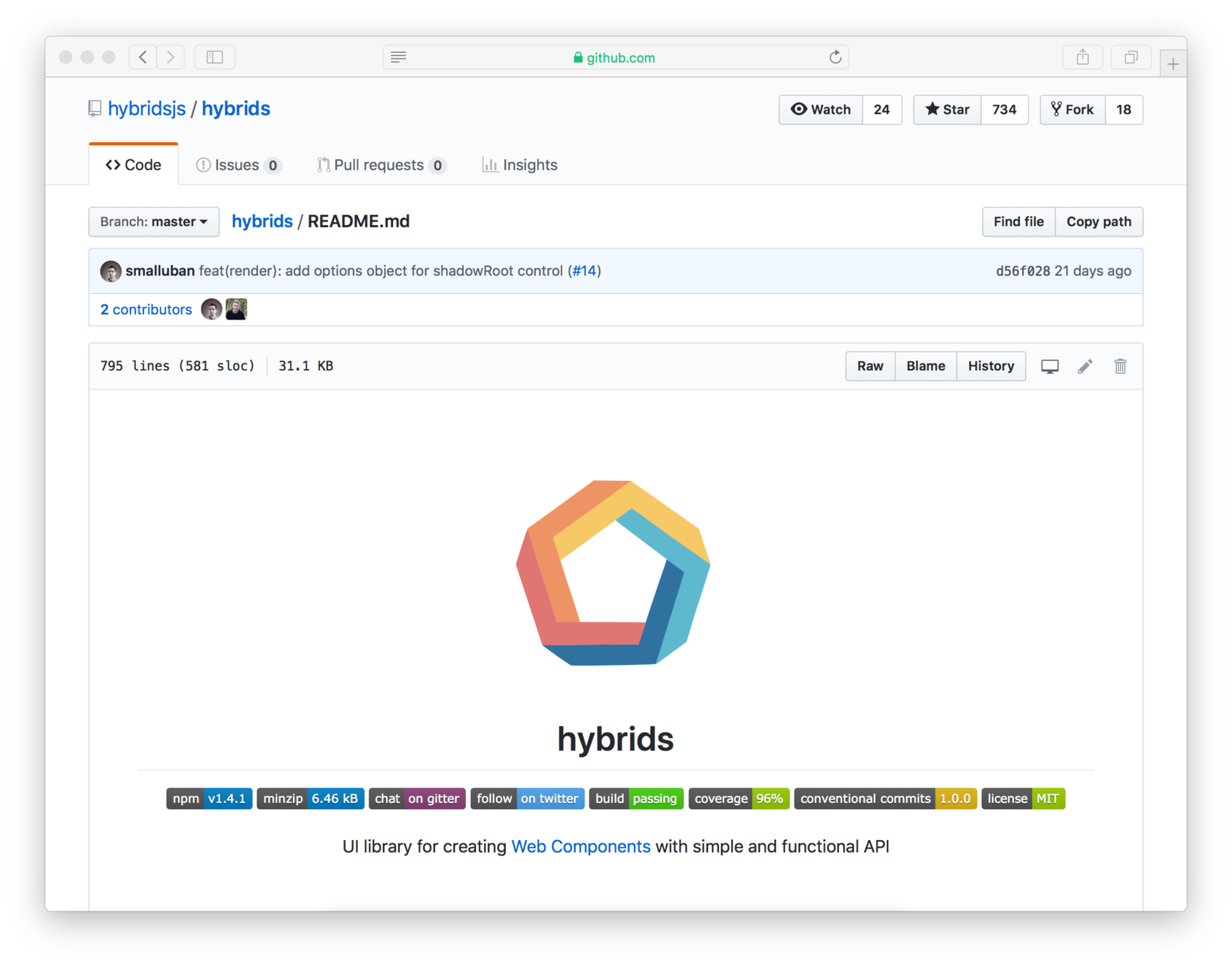
Task: Open the minzip 6.46 kB badge
Action: 310,798
